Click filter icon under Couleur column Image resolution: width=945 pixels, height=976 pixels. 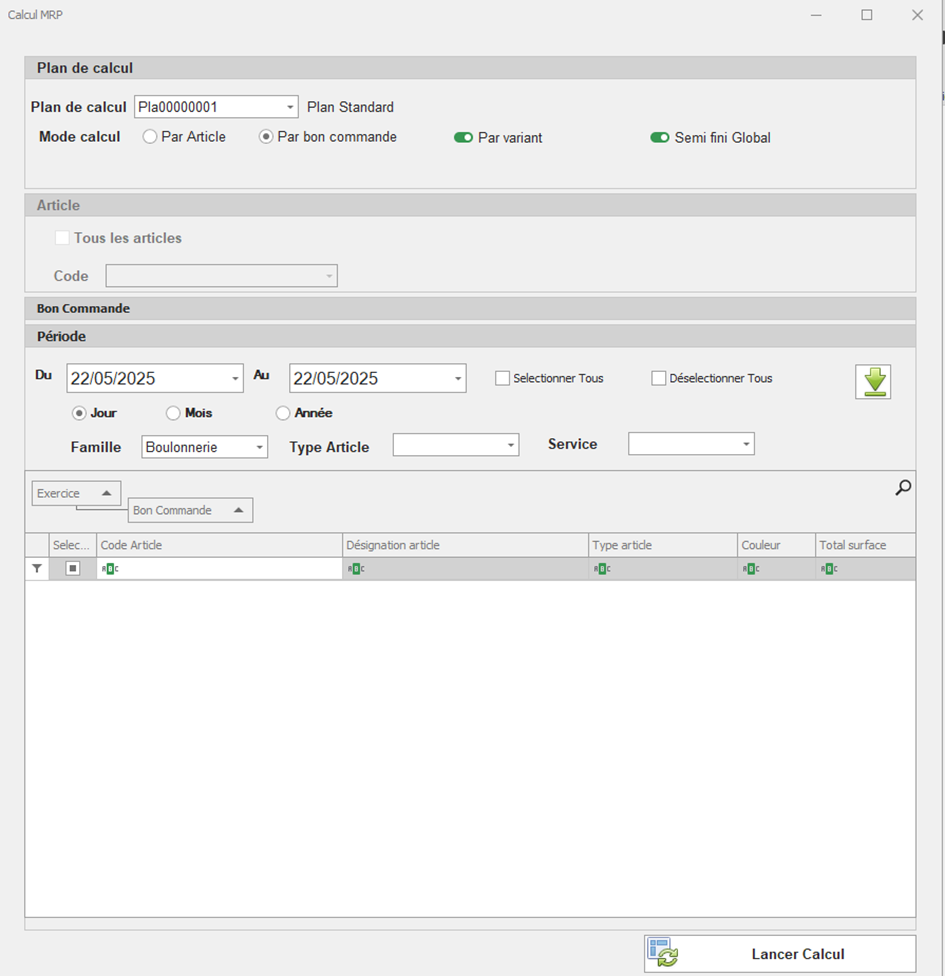(x=750, y=569)
